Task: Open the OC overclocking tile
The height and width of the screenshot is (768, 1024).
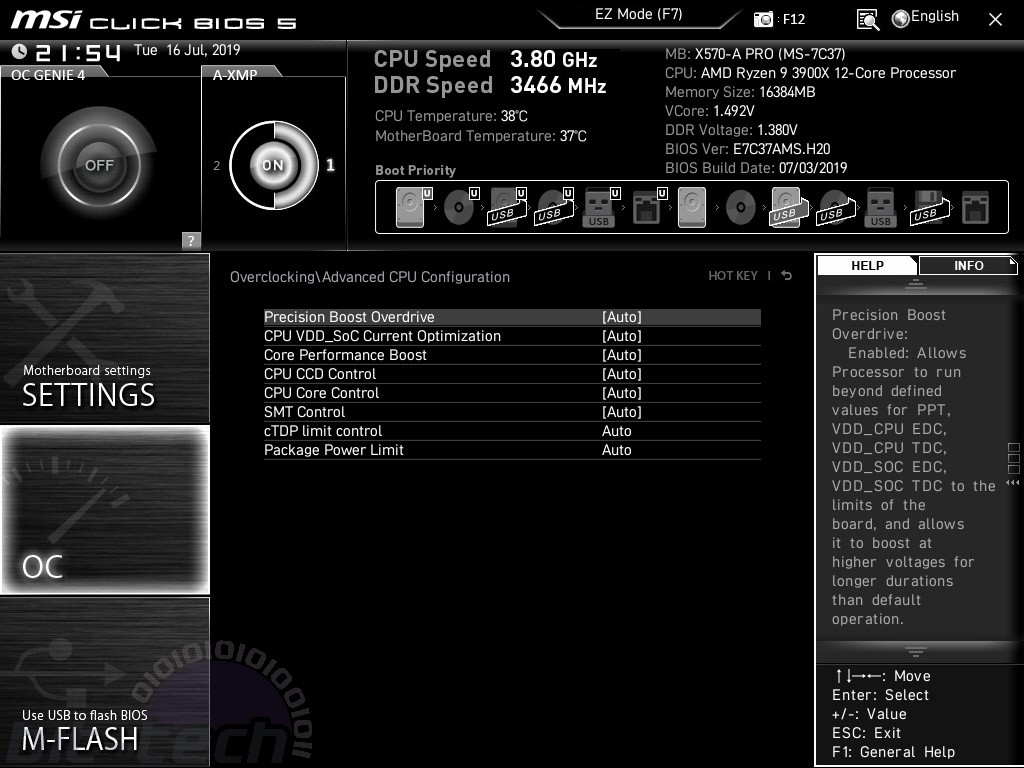Action: point(104,509)
